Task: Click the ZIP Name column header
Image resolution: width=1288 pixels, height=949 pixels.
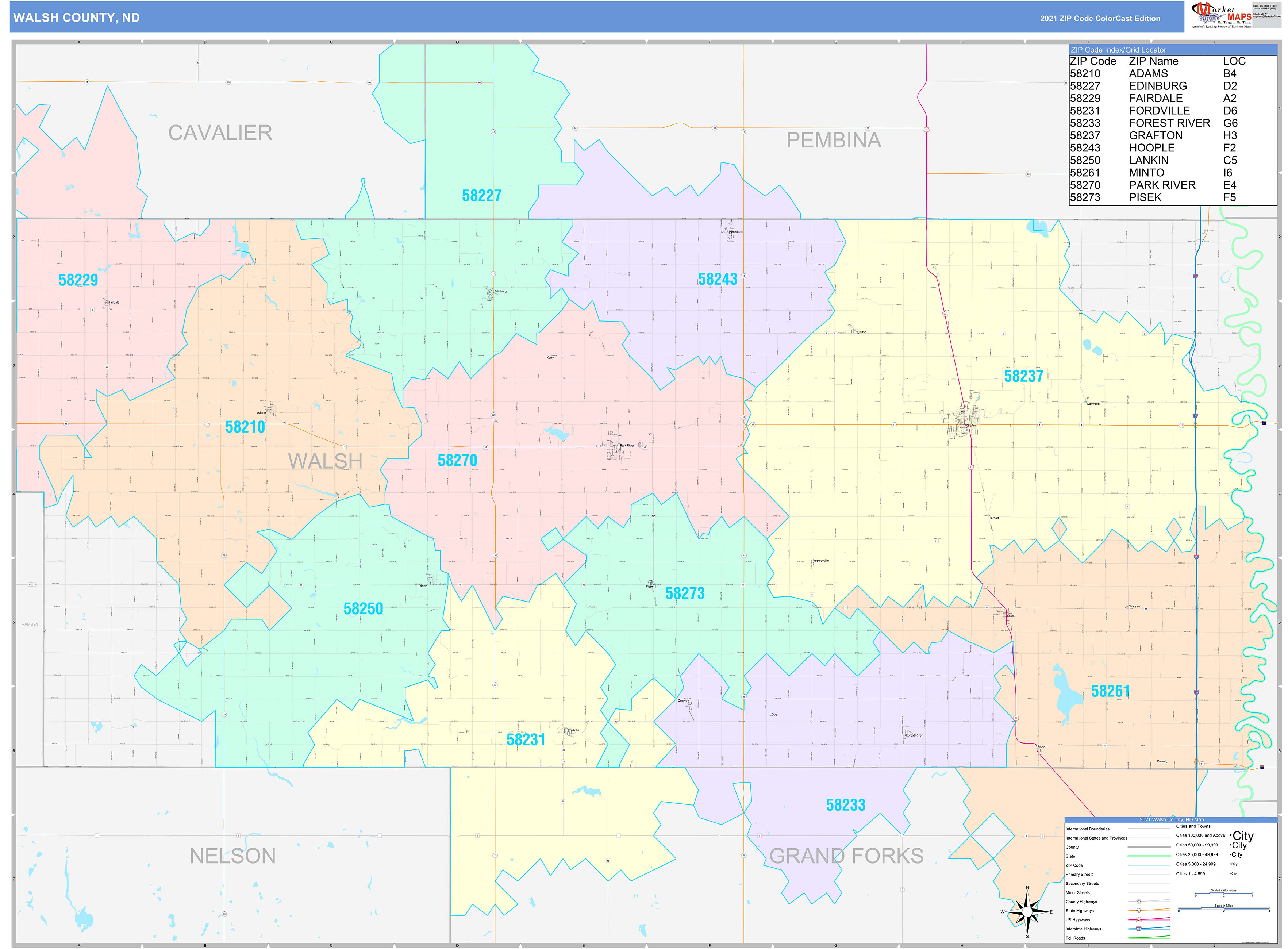Action: (x=1153, y=61)
